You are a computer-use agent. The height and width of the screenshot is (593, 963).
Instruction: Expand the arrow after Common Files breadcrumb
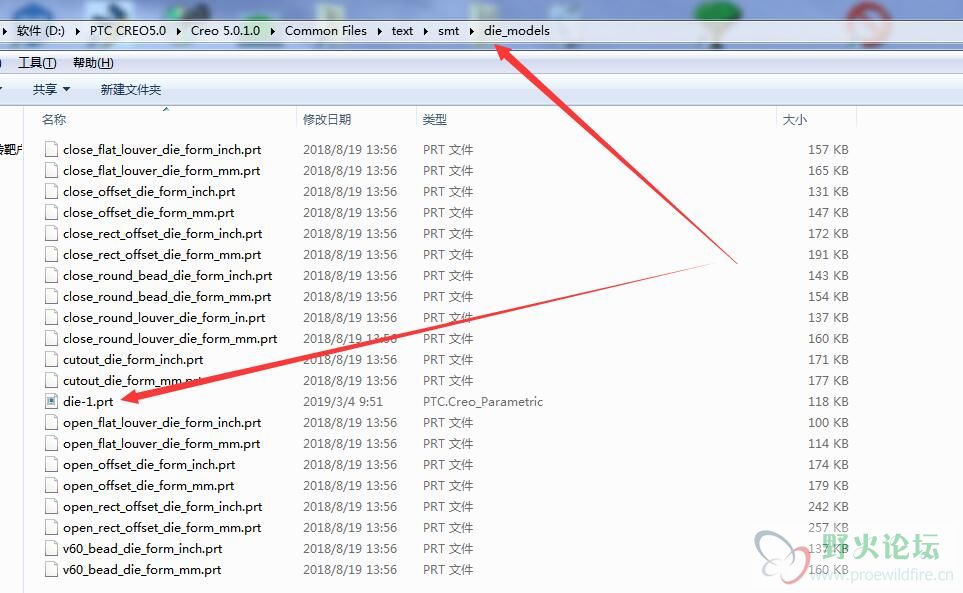click(380, 31)
